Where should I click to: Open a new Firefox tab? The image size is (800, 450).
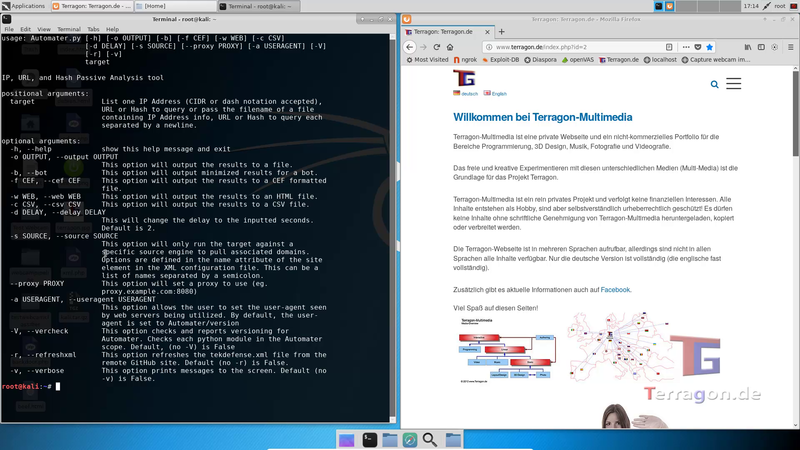[502, 32]
